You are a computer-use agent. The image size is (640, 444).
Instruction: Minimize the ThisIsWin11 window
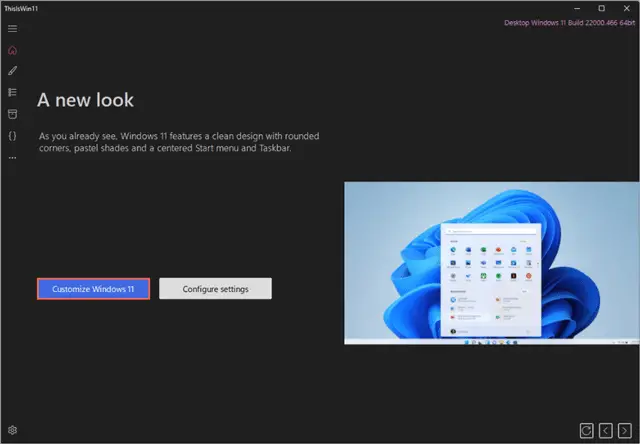click(x=577, y=9)
